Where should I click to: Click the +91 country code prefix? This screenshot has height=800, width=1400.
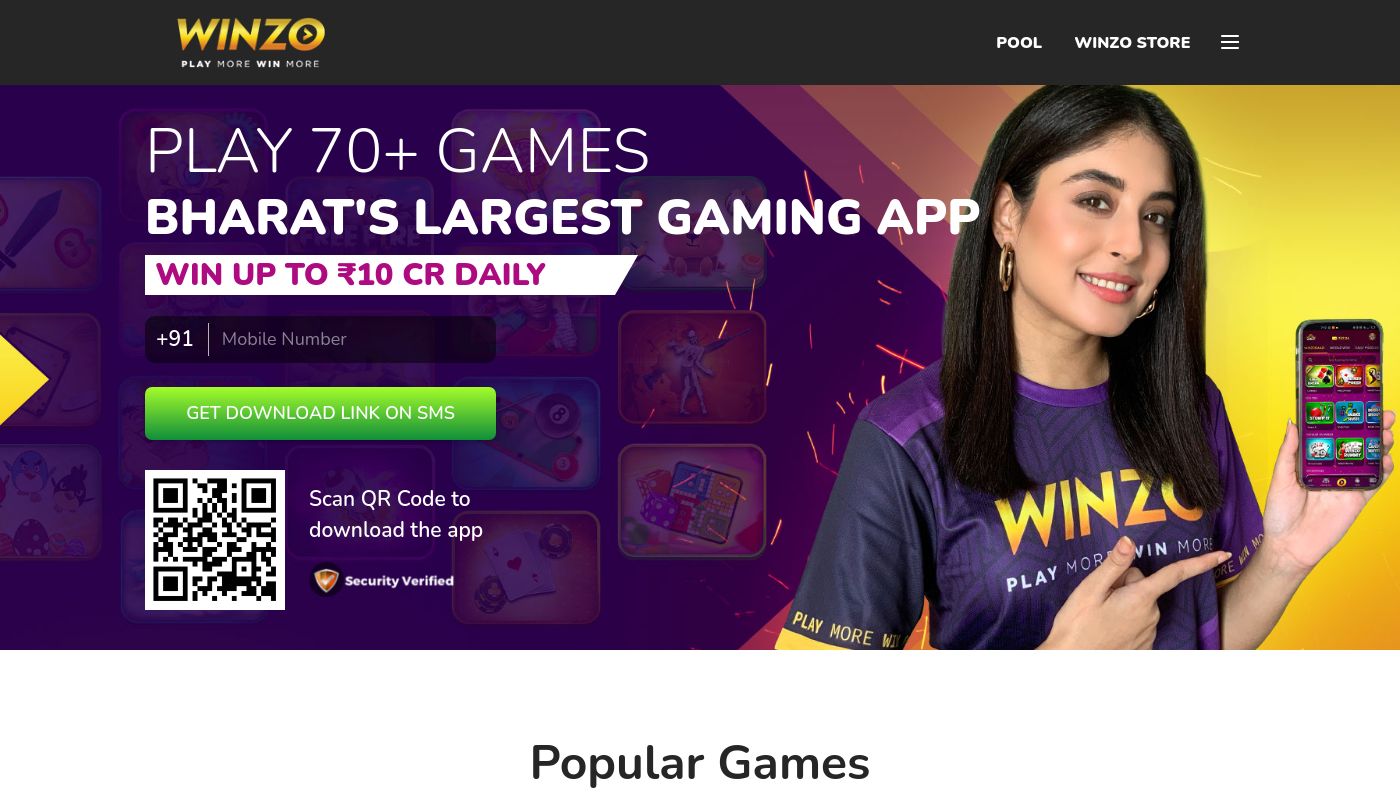tap(175, 339)
